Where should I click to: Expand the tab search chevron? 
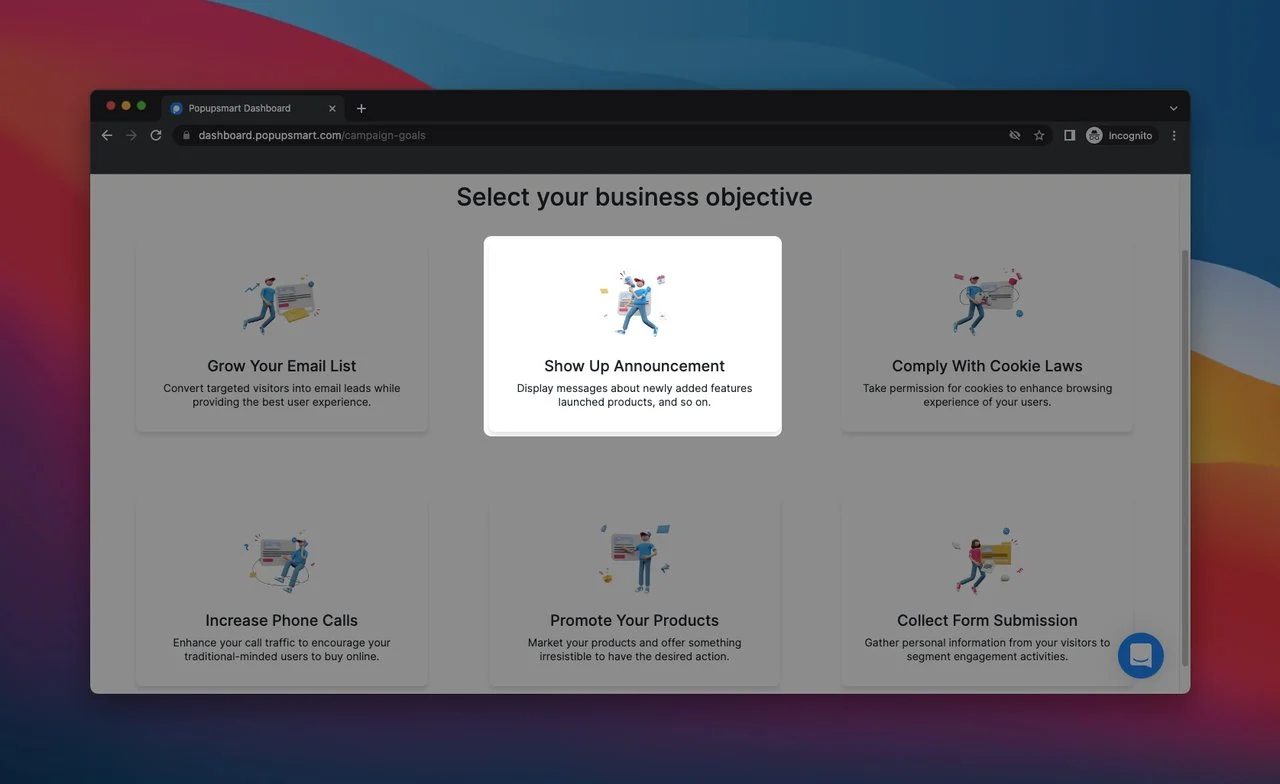point(1173,108)
